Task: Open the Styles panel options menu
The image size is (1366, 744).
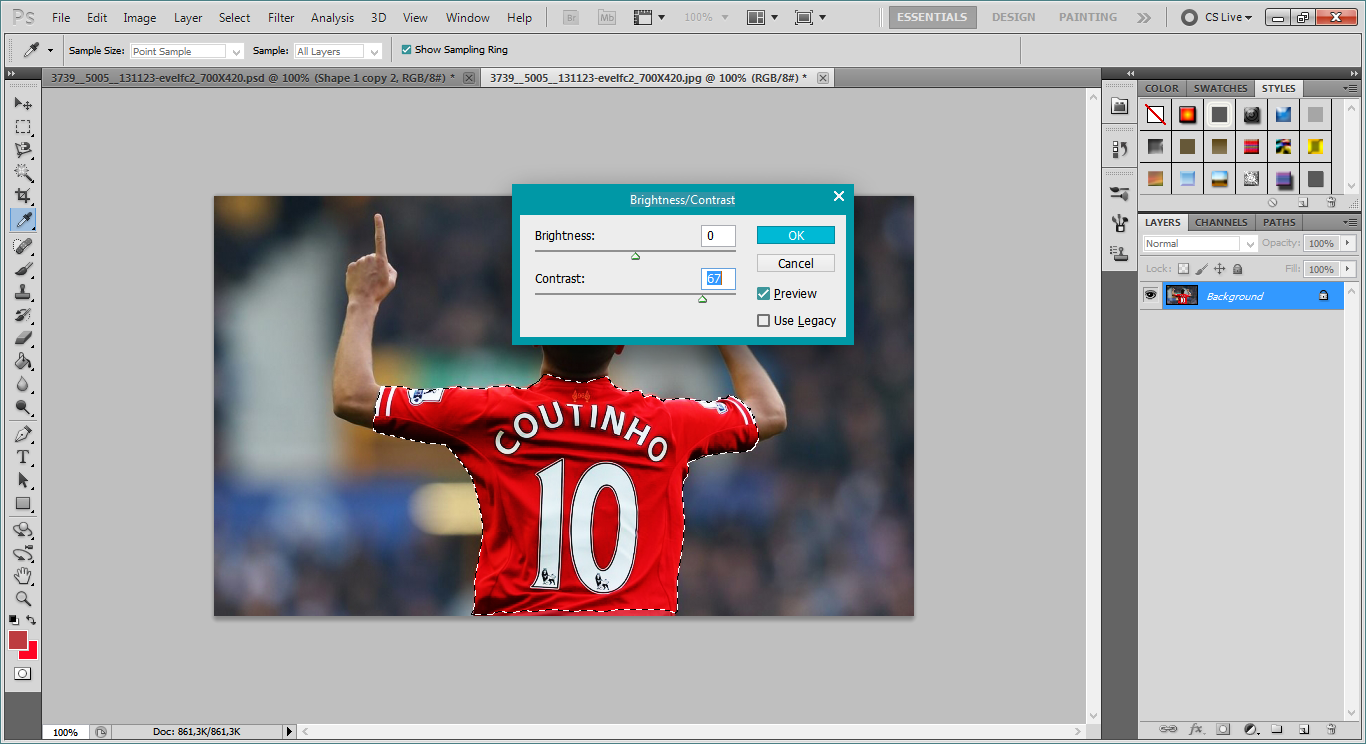Action: [x=1349, y=88]
